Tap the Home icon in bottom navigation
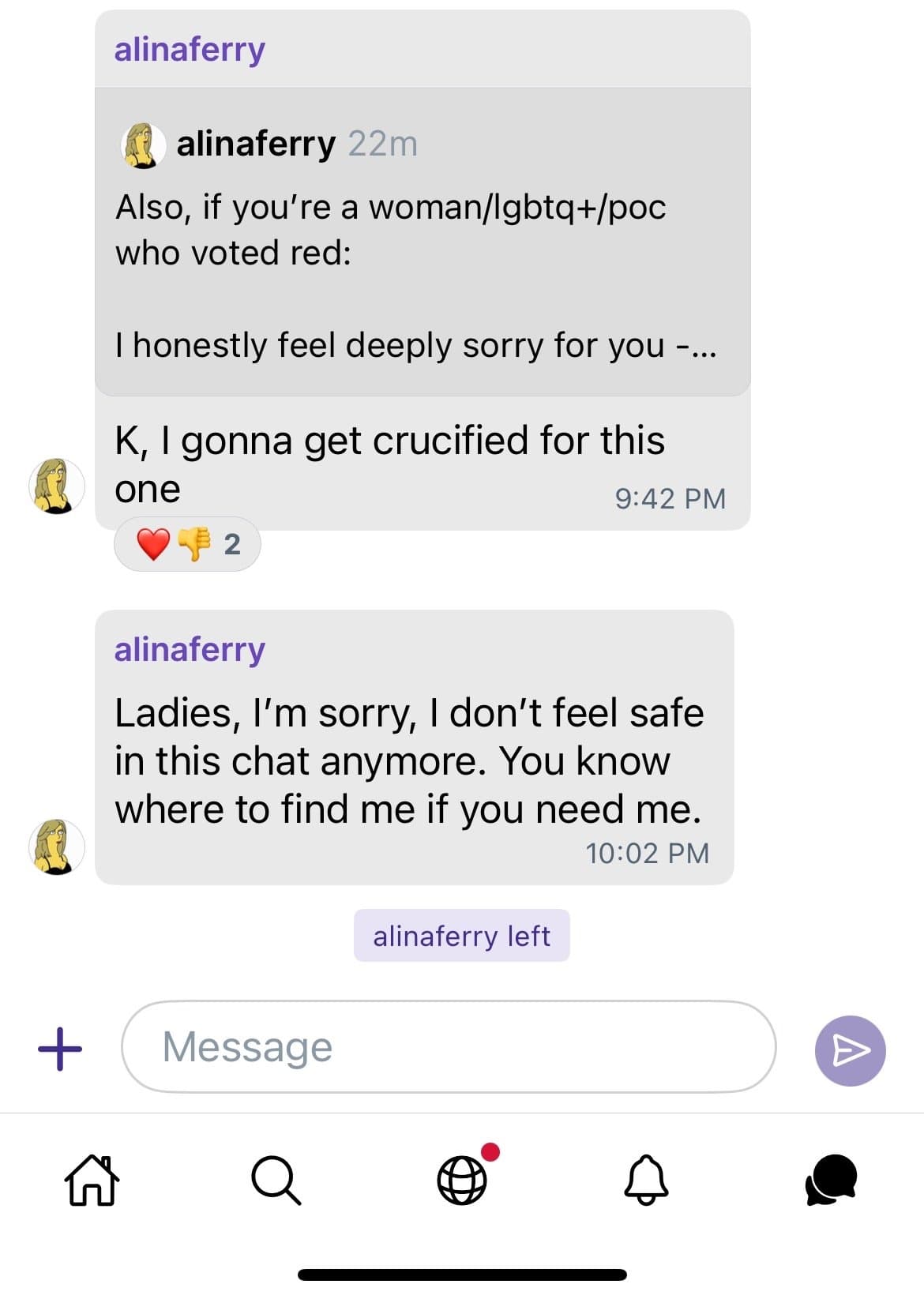Screen dimensions: 924x1299 [x=92, y=1181]
